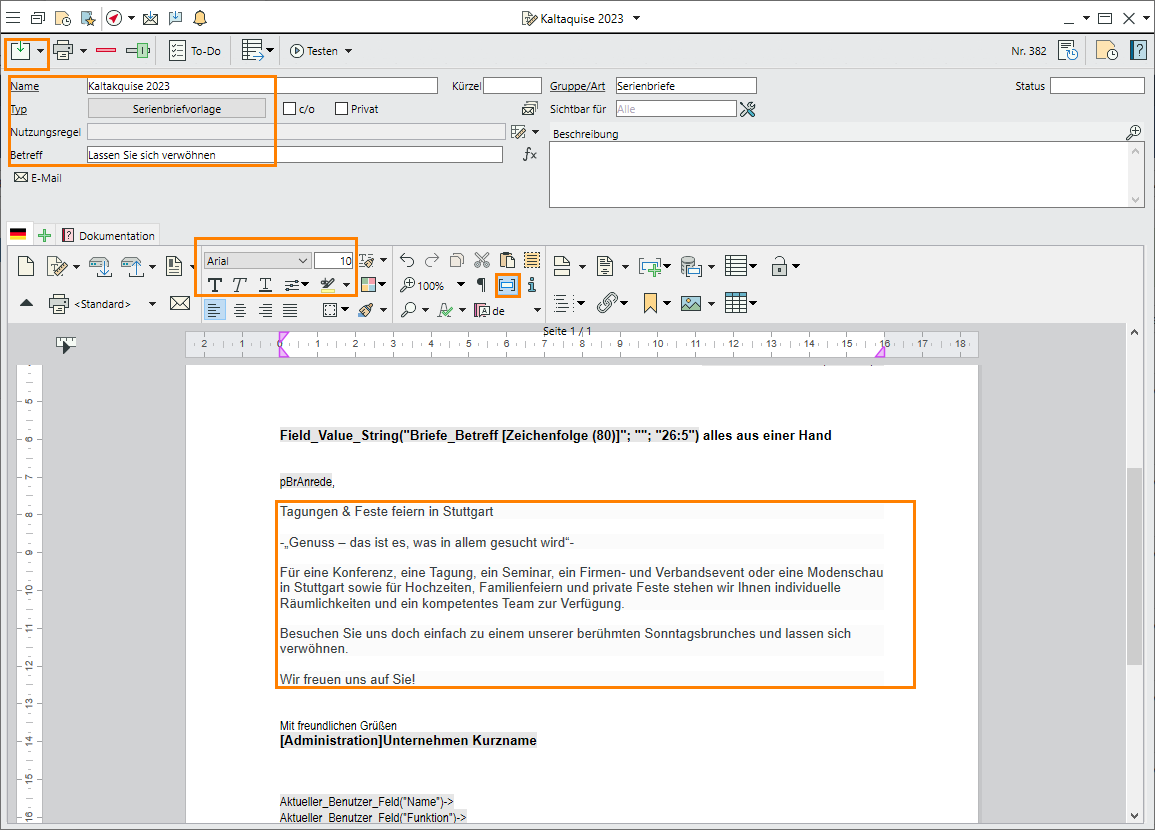
Task: Click the italic text formatting icon
Action: [x=240, y=285]
